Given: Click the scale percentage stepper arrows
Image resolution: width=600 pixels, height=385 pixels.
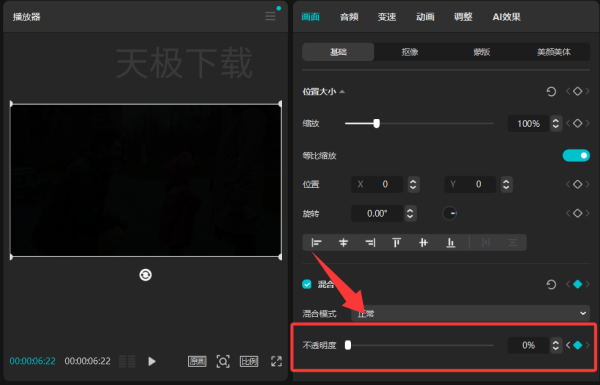Looking at the screenshot, I should click(x=556, y=124).
